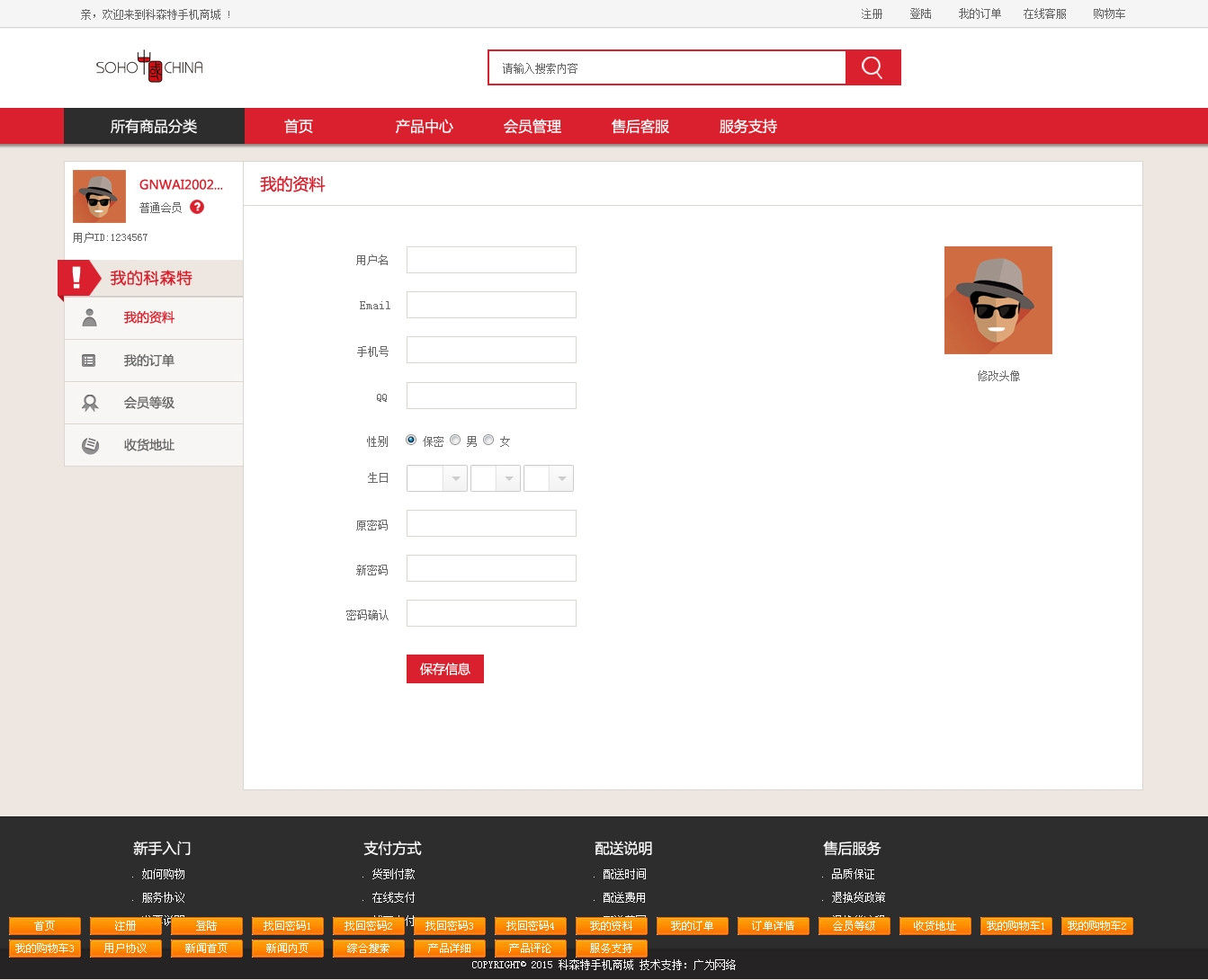Click the person icon beside 我的资料
The height and width of the screenshot is (980, 1208).
pos(89,317)
